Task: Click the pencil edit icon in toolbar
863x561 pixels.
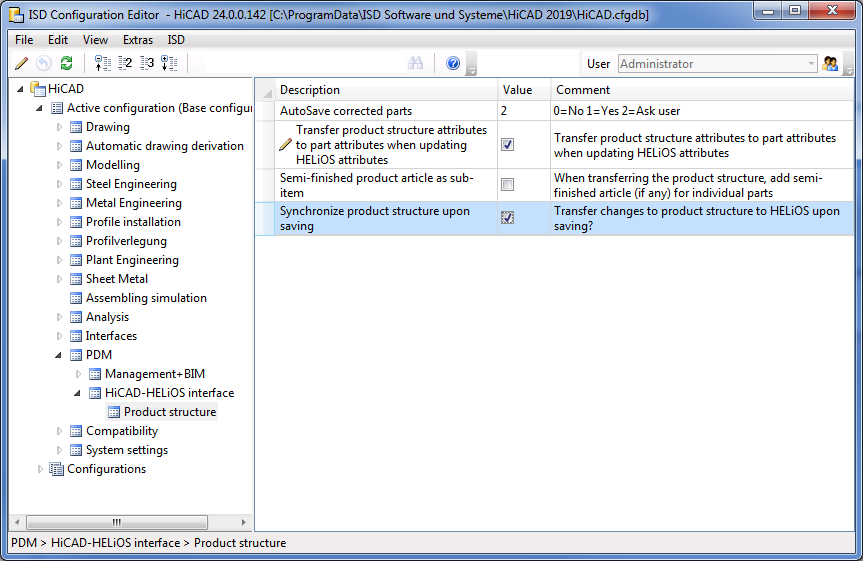Action: click(21, 63)
